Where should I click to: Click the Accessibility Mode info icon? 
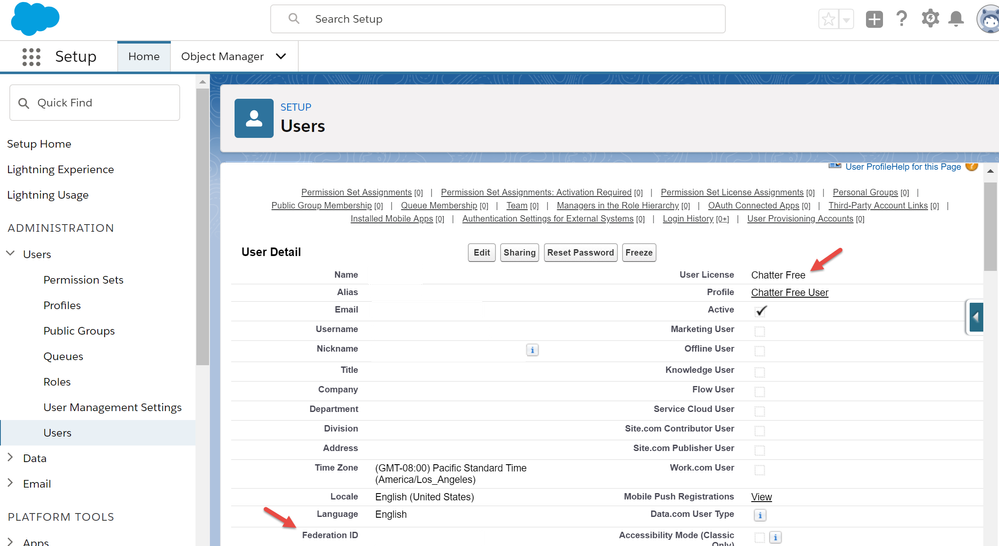click(775, 538)
